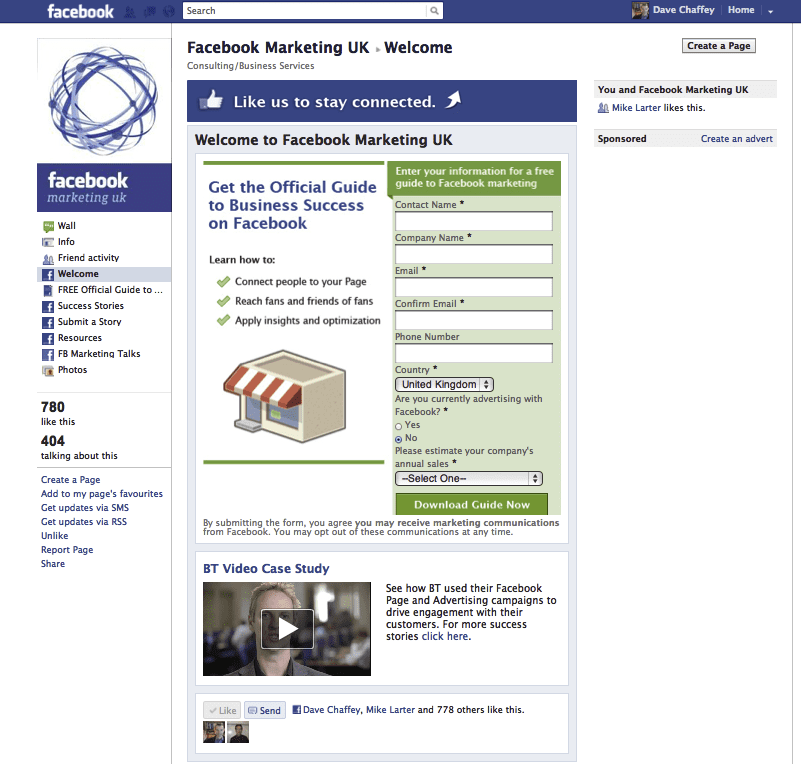
Task: Click the 'click here' success stories link
Action: click(x=445, y=637)
